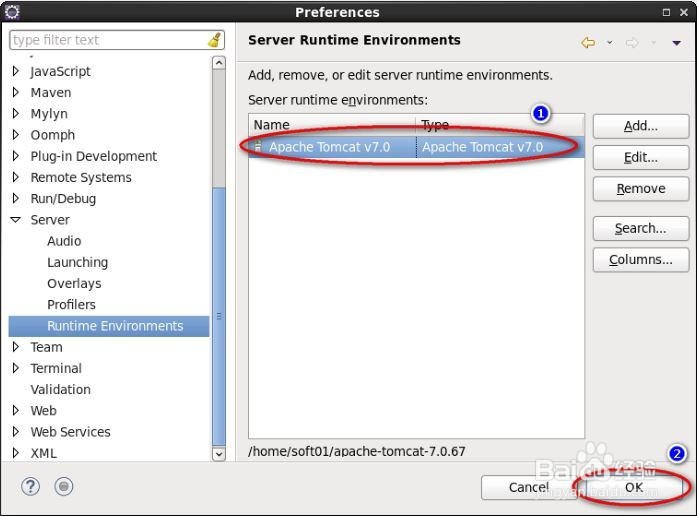Click the Name column header
This screenshot has height=516, width=697.
coord(332,125)
